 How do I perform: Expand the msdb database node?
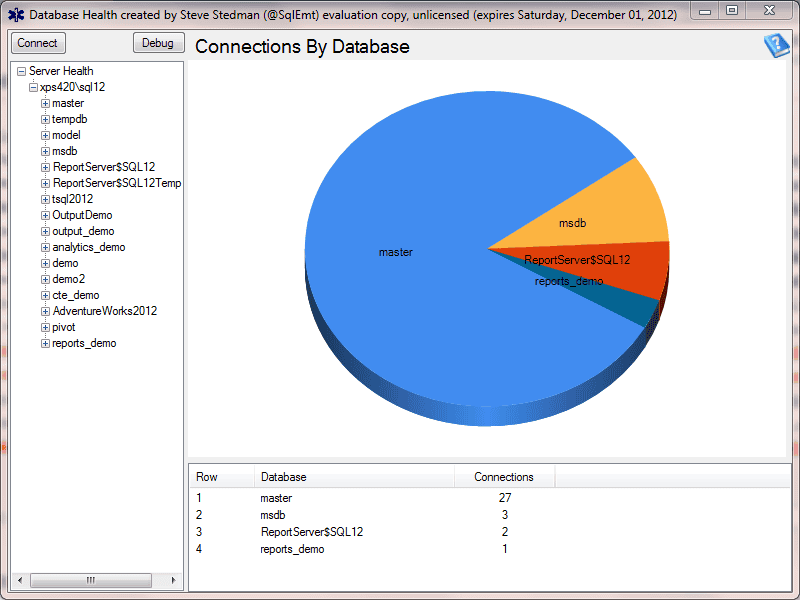coord(45,152)
